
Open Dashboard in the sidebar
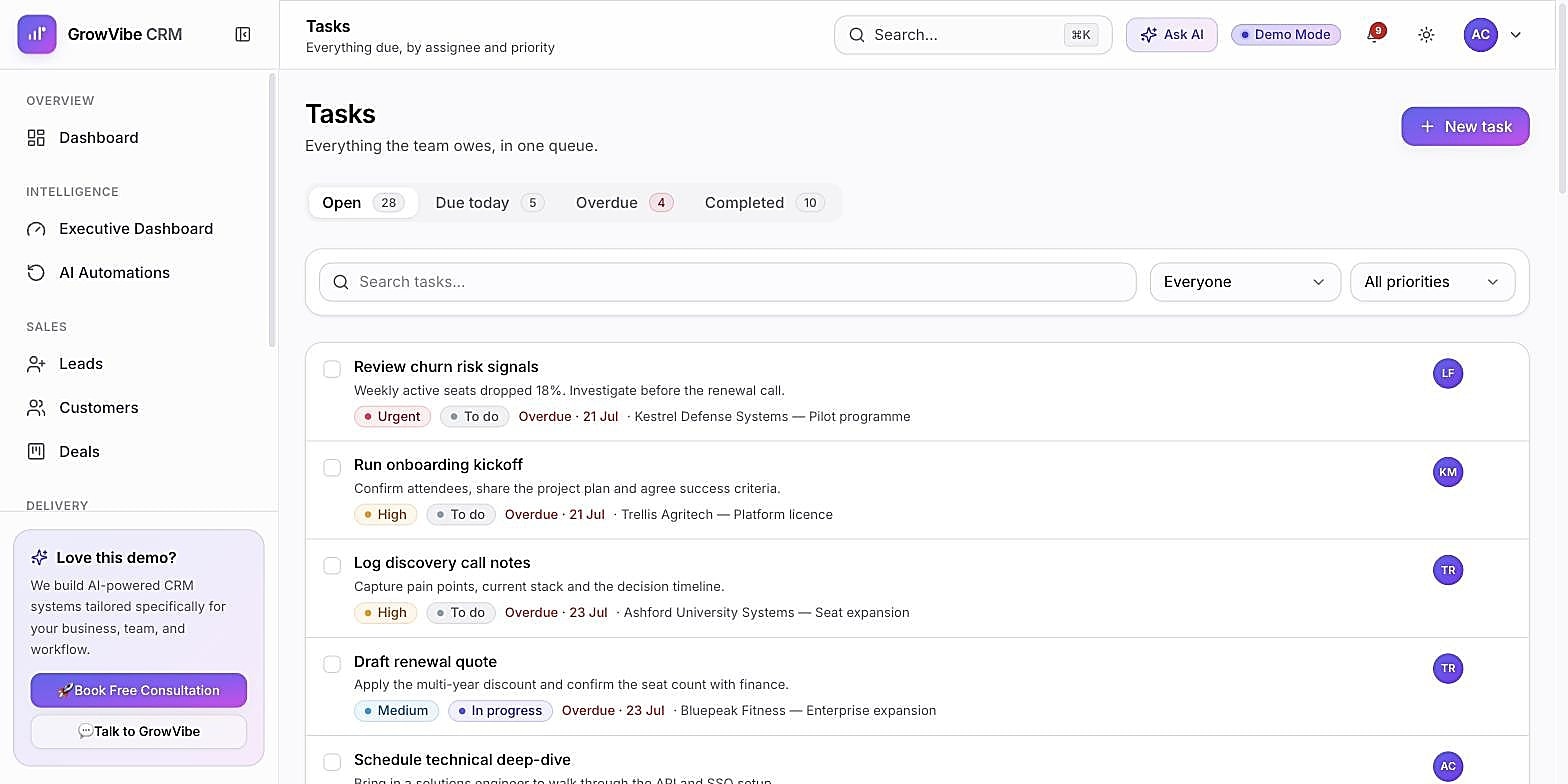138,138
